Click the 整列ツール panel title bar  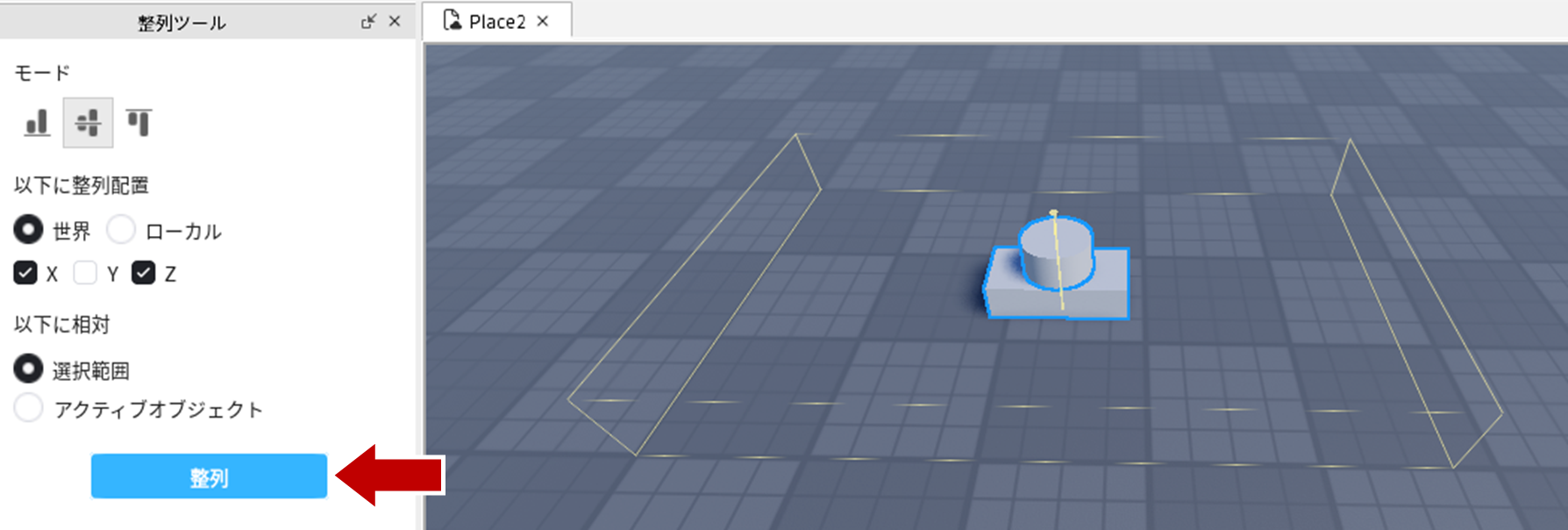coord(182,21)
